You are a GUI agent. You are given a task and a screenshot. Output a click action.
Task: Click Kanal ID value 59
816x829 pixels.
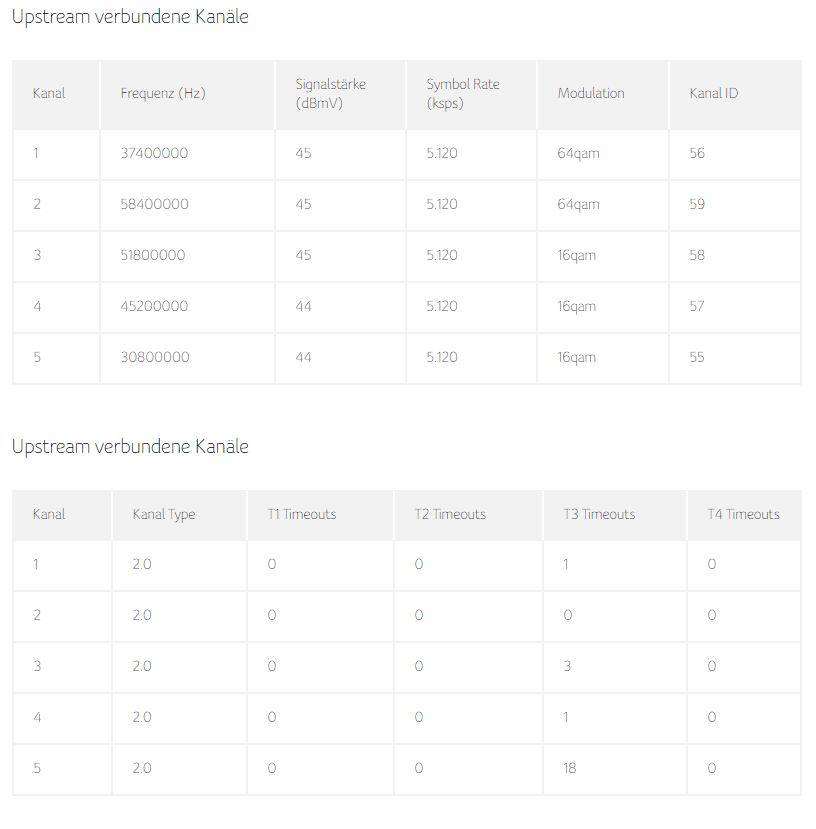(x=697, y=204)
